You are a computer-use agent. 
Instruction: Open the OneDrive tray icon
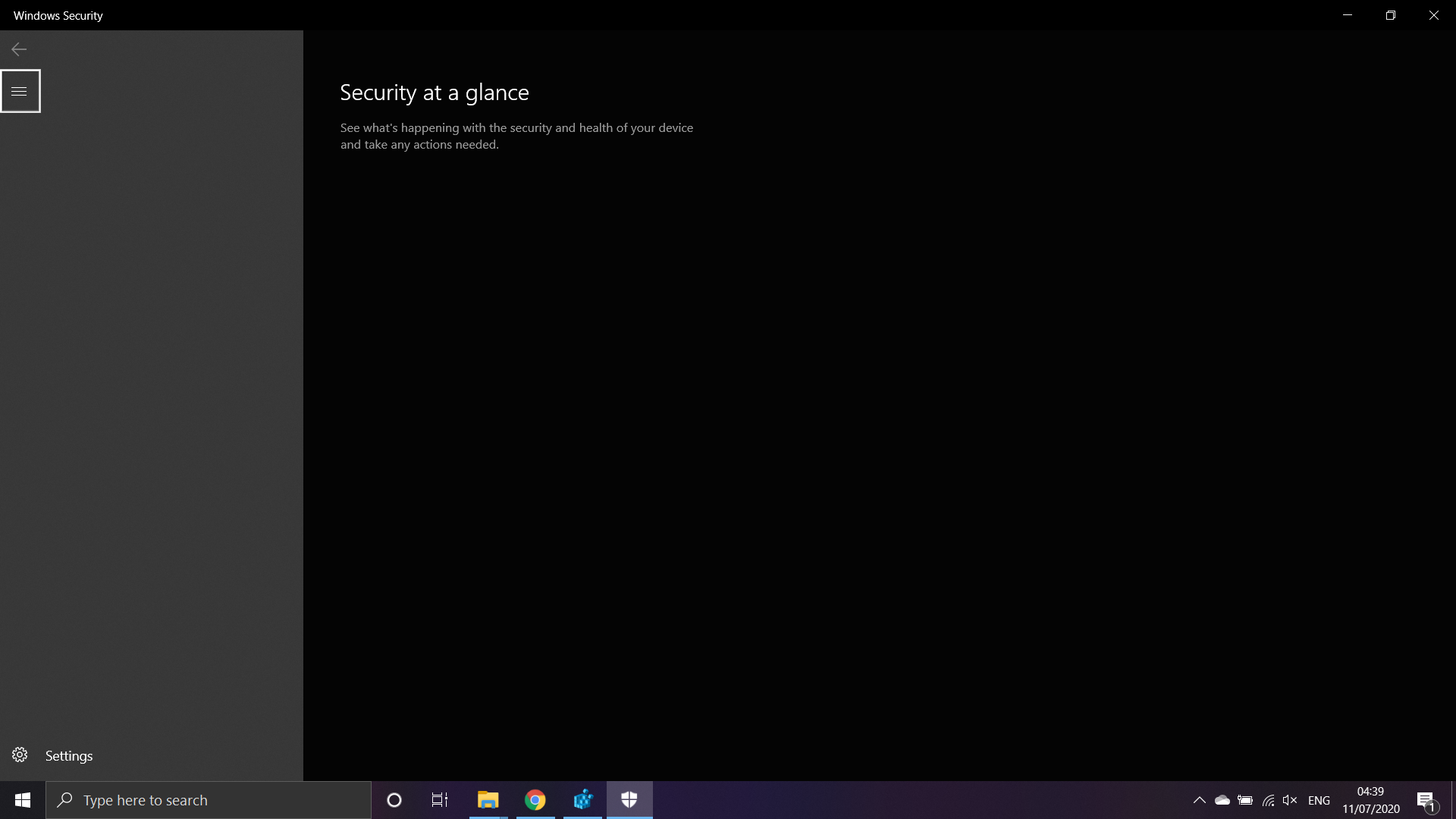pyautogui.click(x=1222, y=800)
